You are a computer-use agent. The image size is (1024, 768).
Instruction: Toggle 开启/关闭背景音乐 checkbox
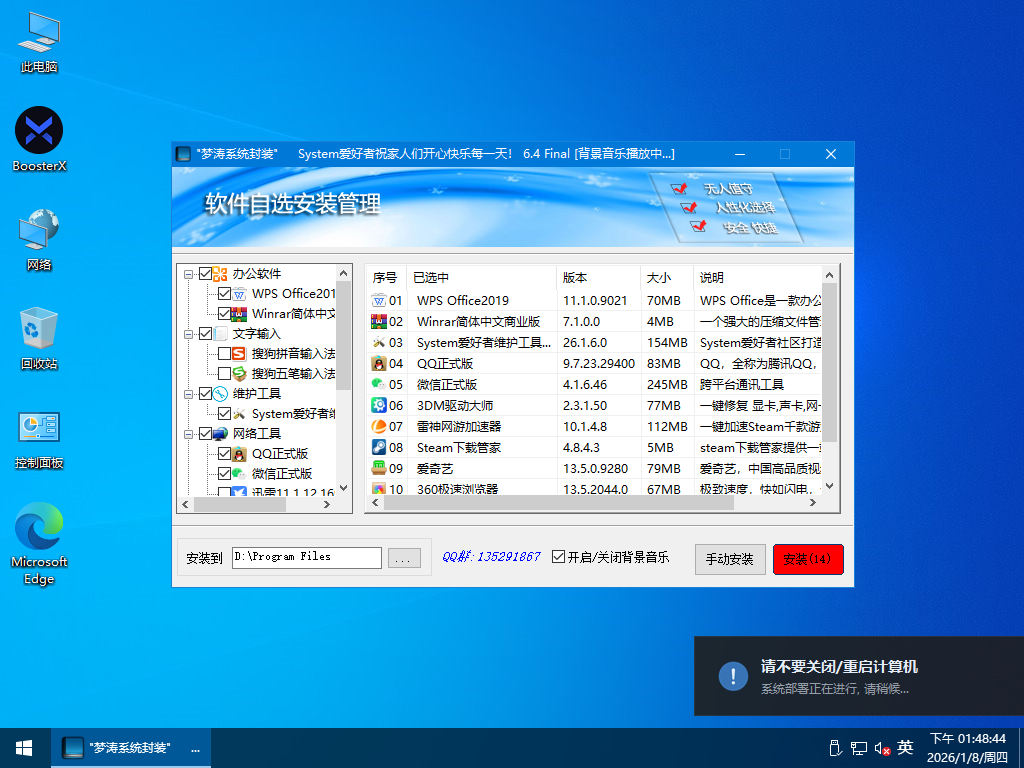pos(559,557)
